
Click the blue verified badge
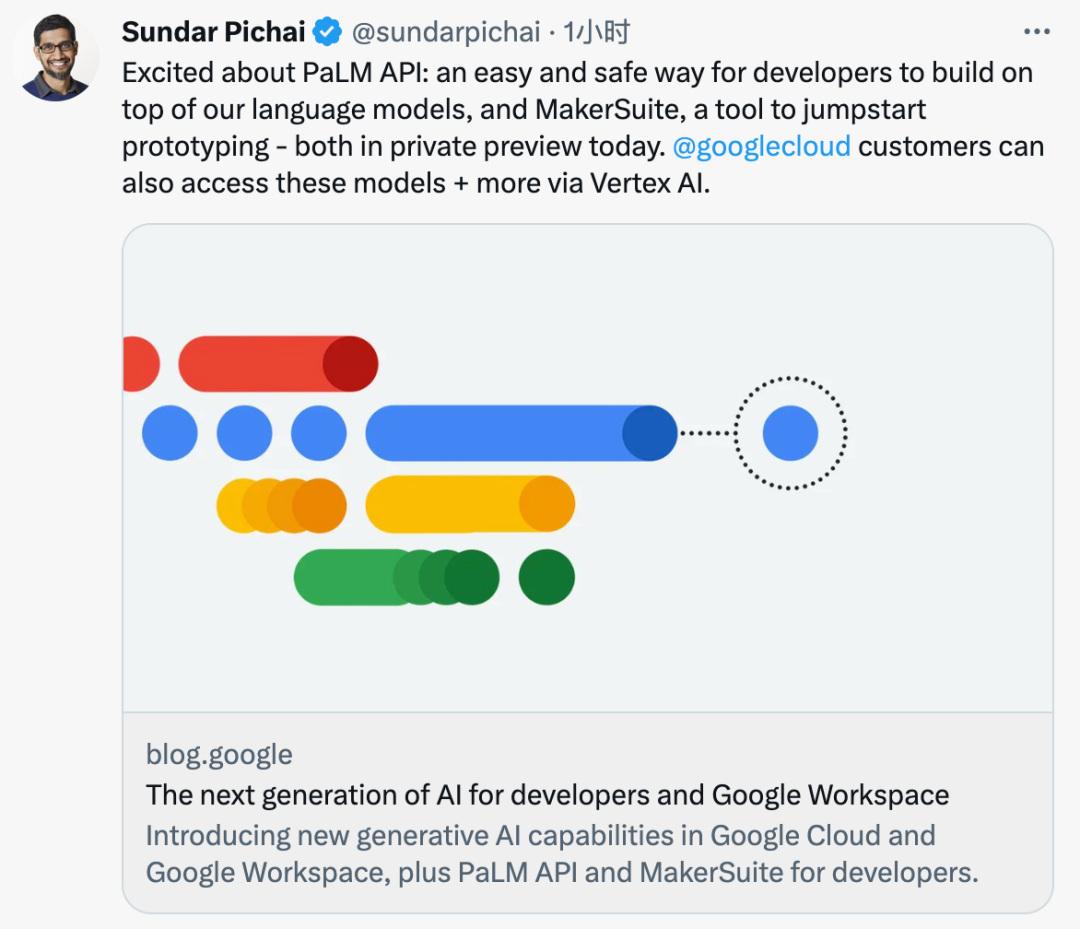pyautogui.click(x=327, y=33)
